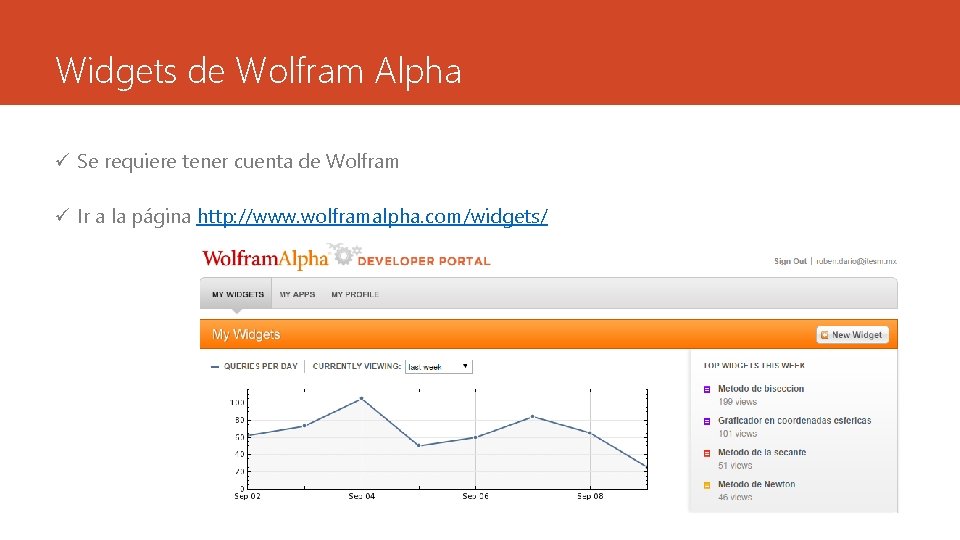Click the '199 views' text
Image resolution: width=960 pixels, height=540 pixels.
pos(738,402)
